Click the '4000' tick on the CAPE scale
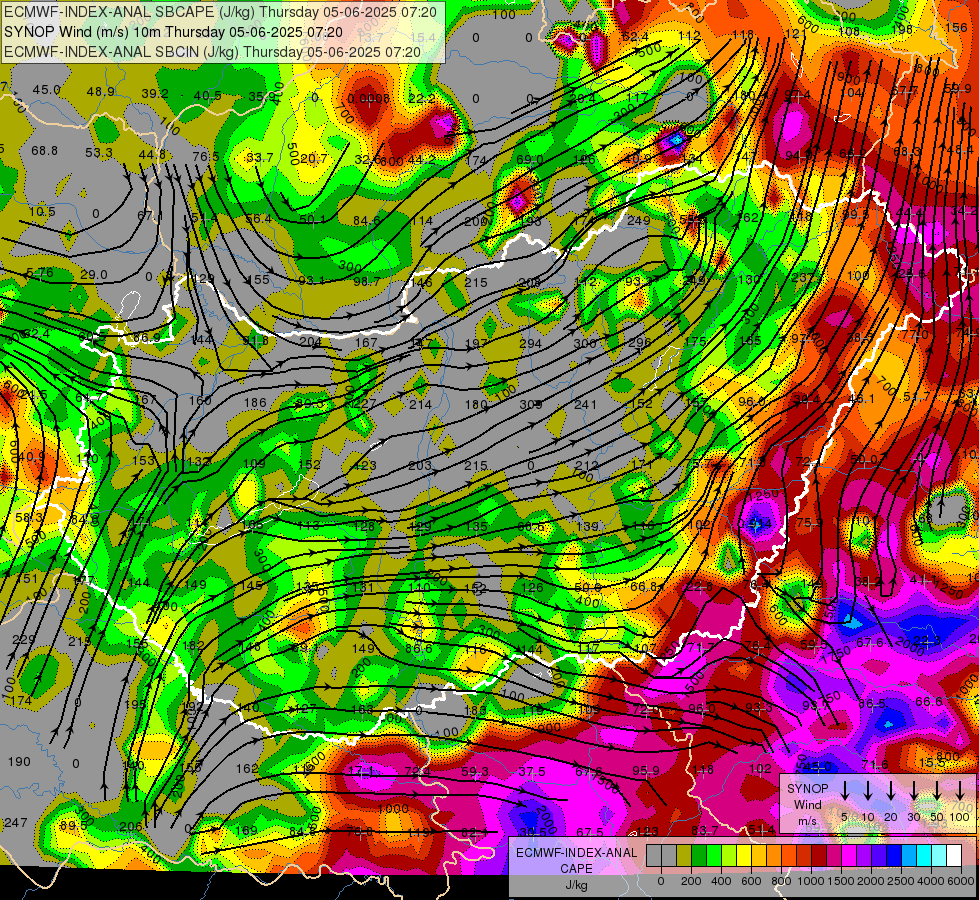The image size is (979, 900). click(x=931, y=881)
